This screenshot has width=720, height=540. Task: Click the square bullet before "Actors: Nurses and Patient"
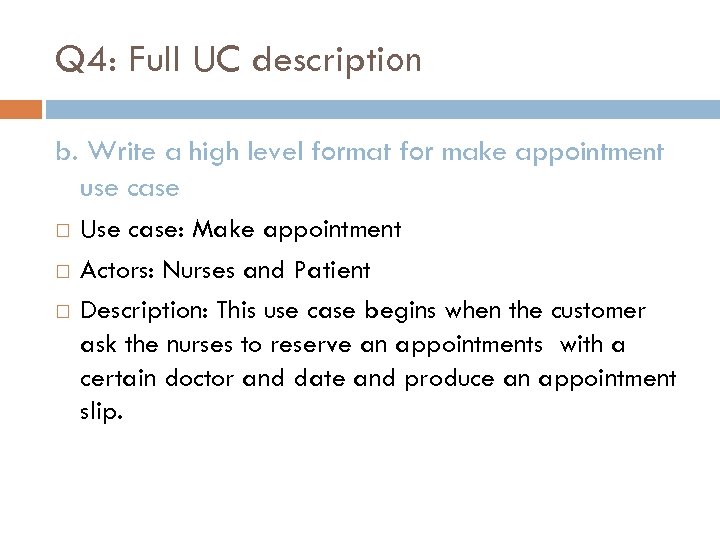coord(63,272)
